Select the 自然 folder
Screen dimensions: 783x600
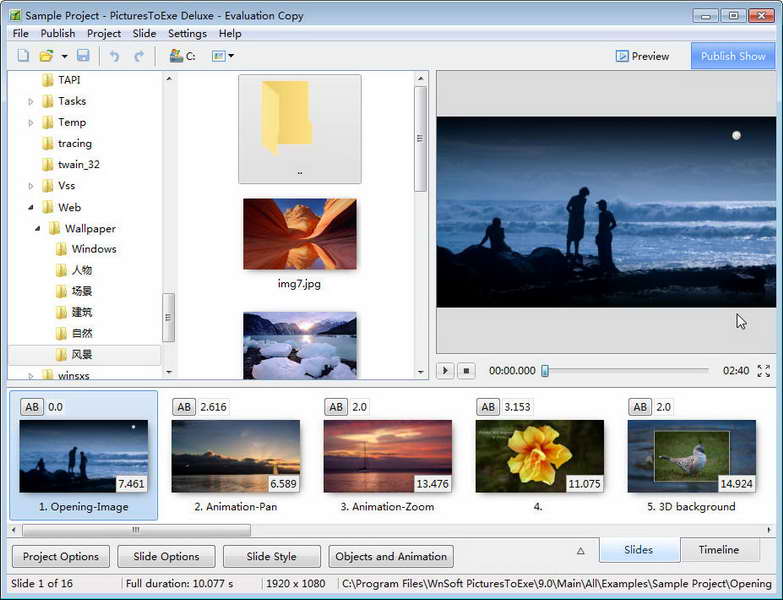[x=74, y=333]
